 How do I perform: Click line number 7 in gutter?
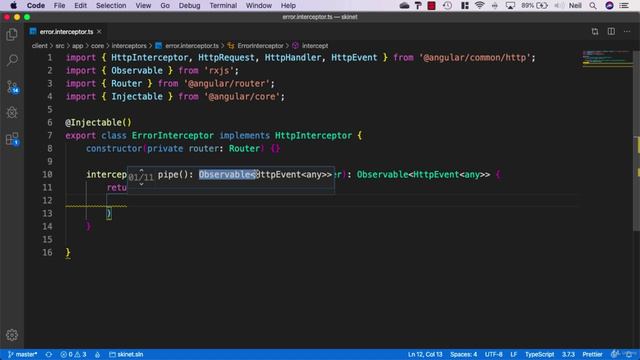(49, 136)
